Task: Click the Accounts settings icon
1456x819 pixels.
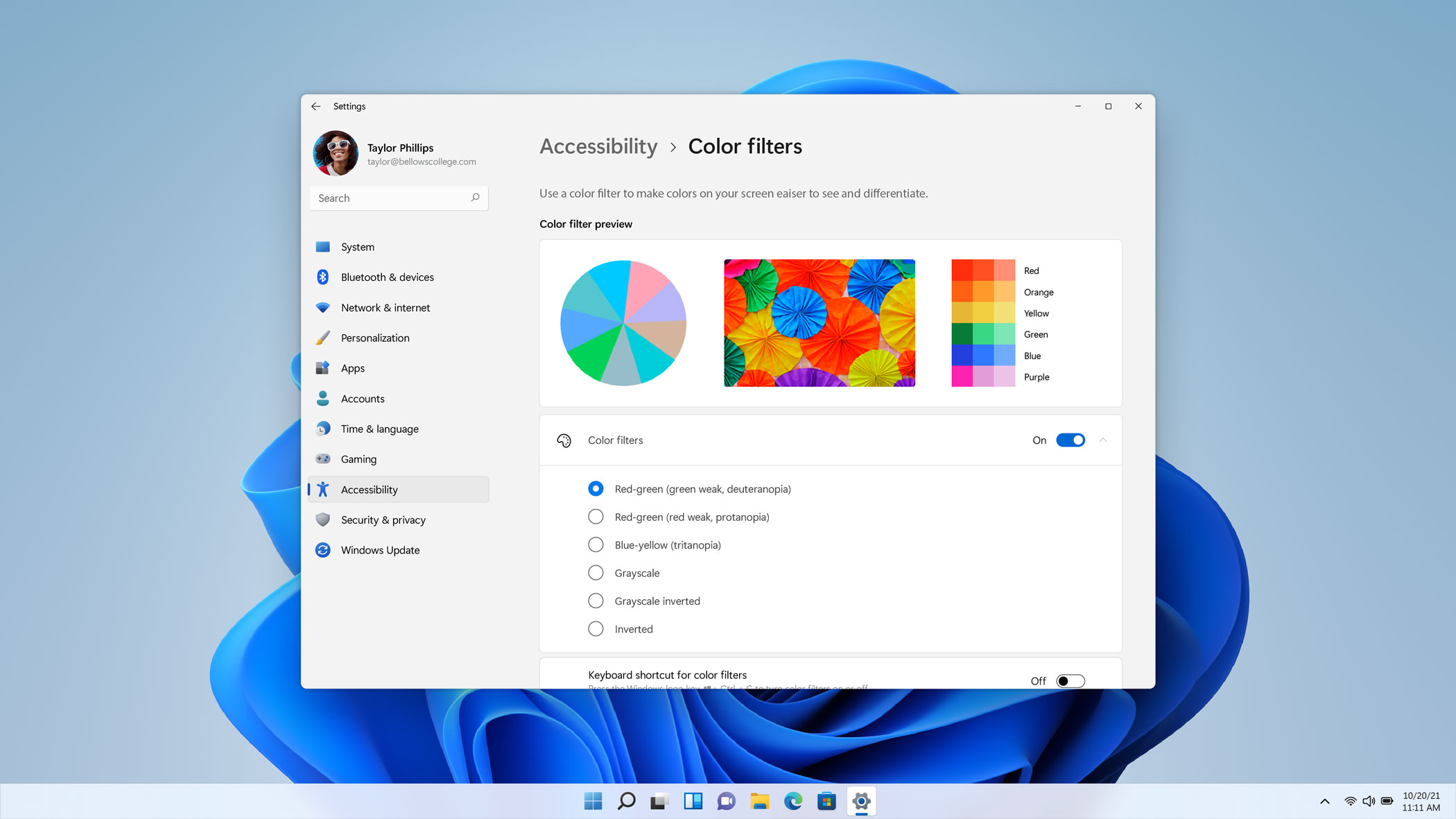Action: 323,398
